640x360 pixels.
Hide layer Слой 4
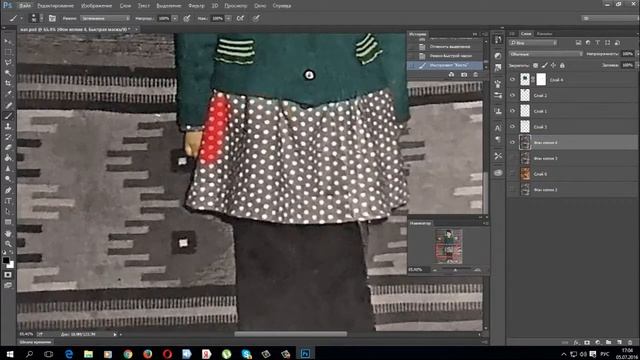(513, 80)
